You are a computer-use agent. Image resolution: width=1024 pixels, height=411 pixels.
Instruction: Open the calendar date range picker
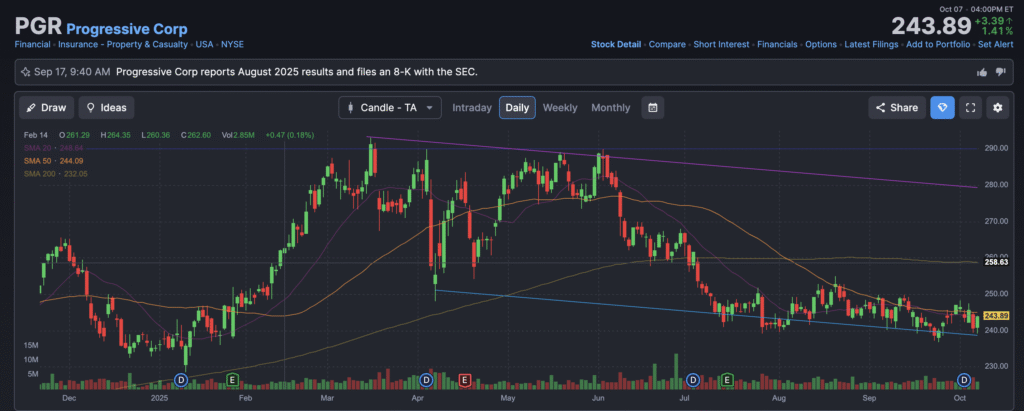(x=652, y=108)
